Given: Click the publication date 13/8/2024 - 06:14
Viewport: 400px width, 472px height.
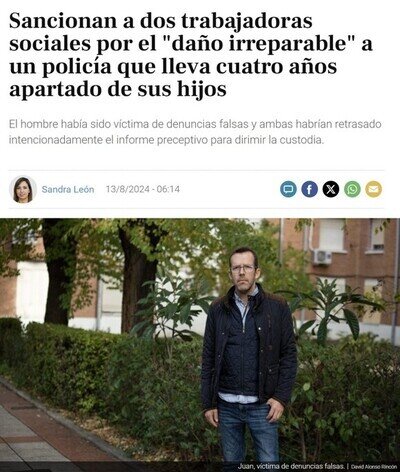Looking at the screenshot, I should pyautogui.click(x=143, y=189).
